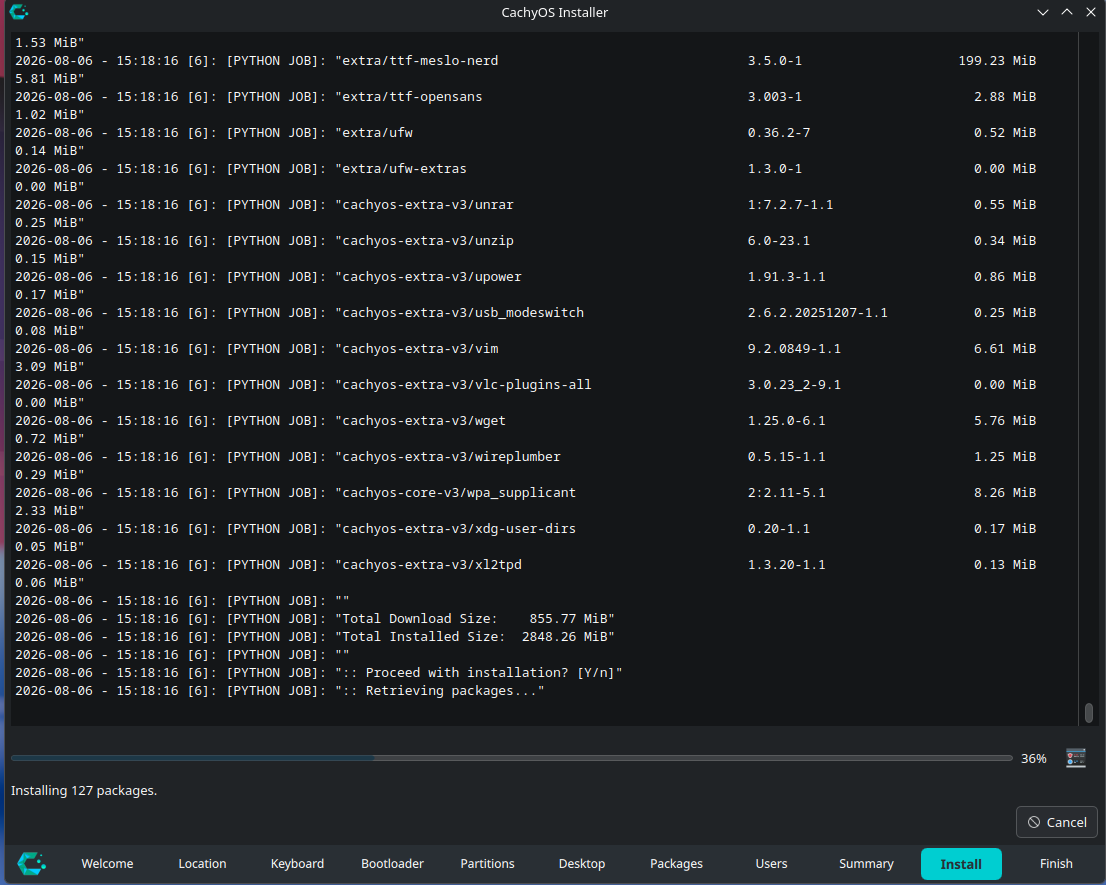The height and width of the screenshot is (885, 1106).
Task: Click the "extra/ttf-meslo-nerd" log entry
Action: pyautogui.click(x=525, y=61)
